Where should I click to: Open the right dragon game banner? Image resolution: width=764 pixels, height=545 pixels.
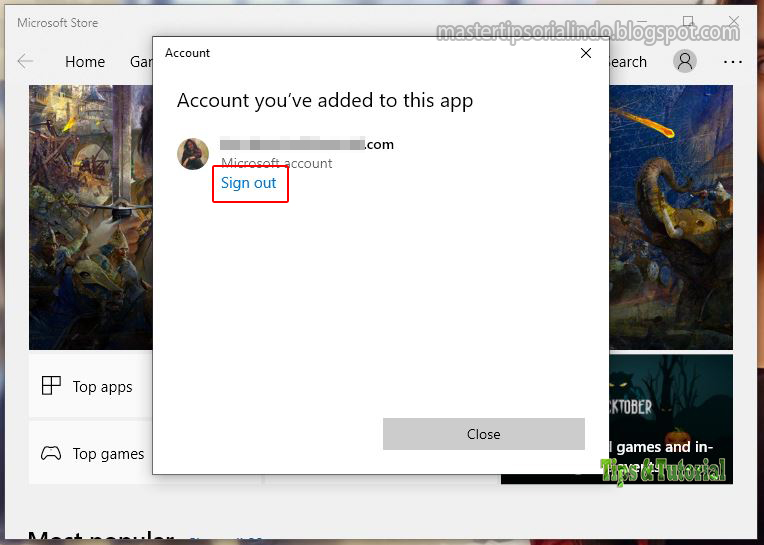671,217
